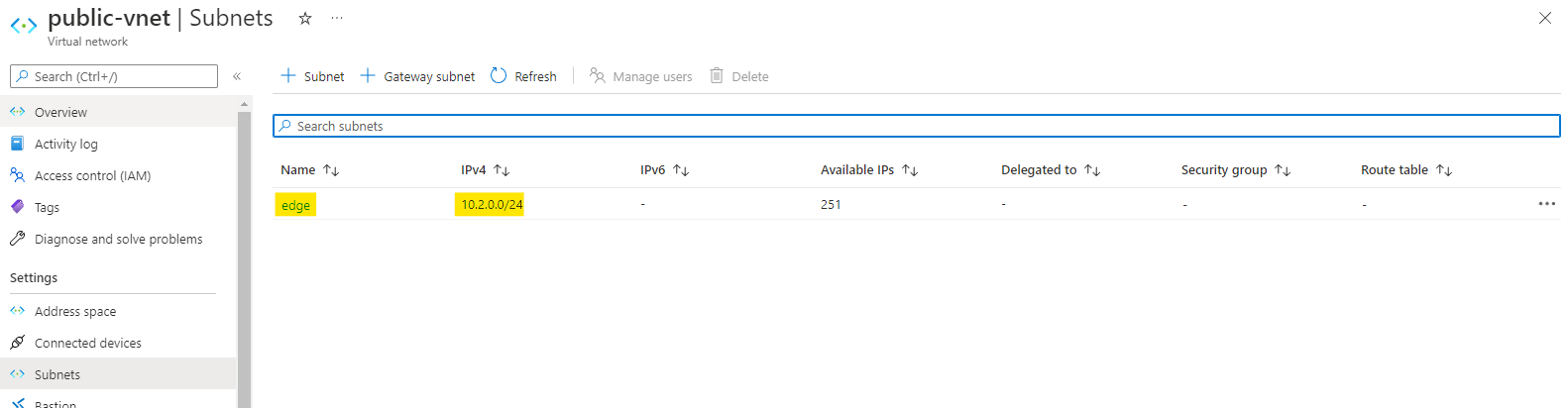The width and height of the screenshot is (1568, 408).
Task: Open Access control (IAM) page
Action: click(92, 176)
